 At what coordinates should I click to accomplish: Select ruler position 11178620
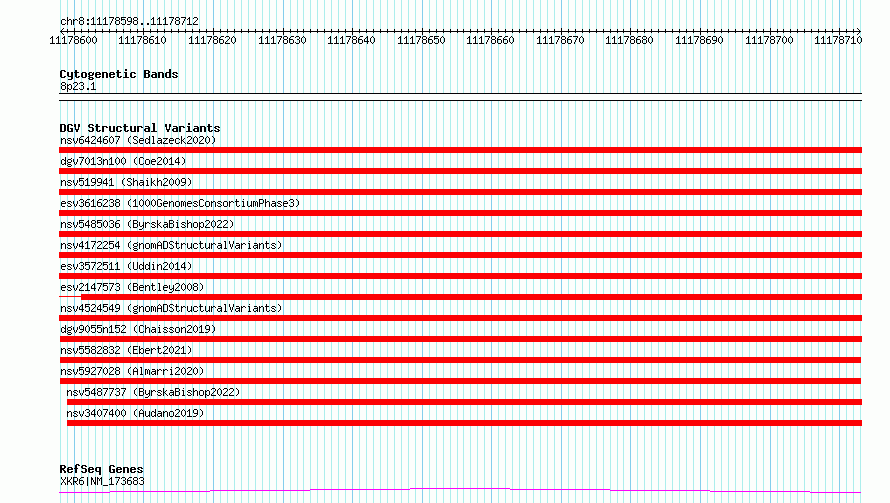pyautogui.click(x=212, y=40)
